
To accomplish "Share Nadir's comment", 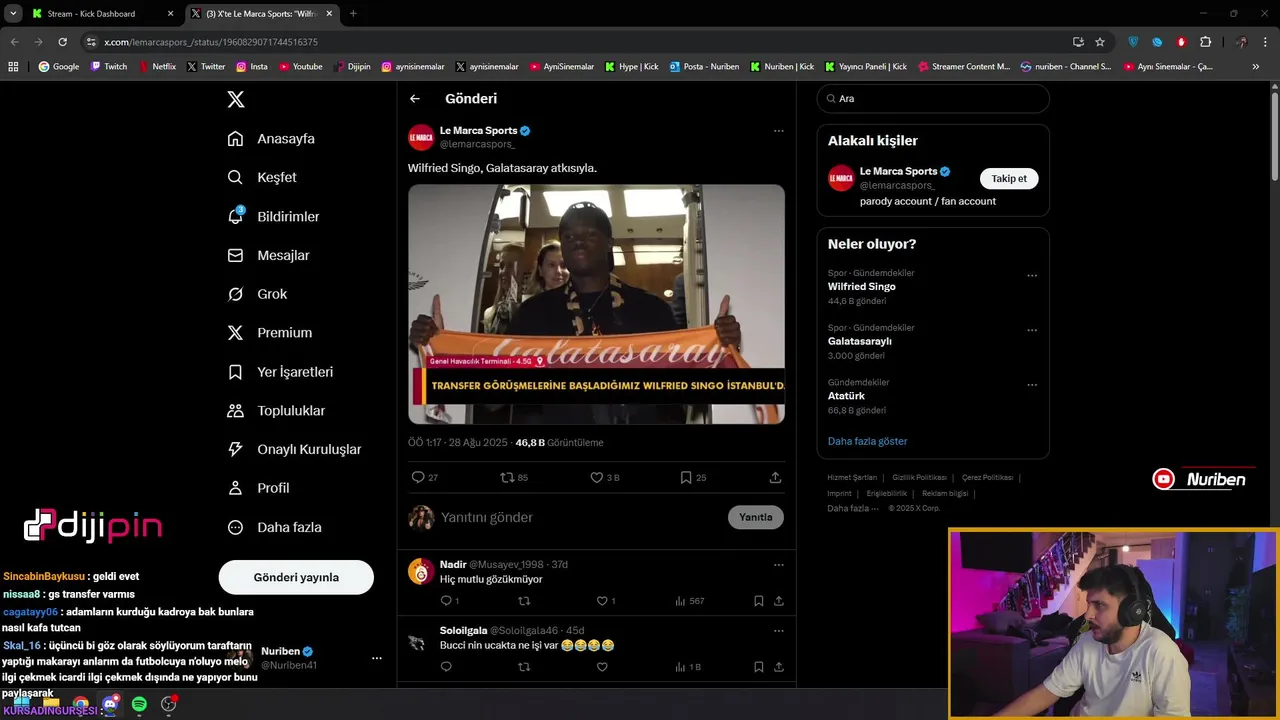I will [x=778, y=601].
